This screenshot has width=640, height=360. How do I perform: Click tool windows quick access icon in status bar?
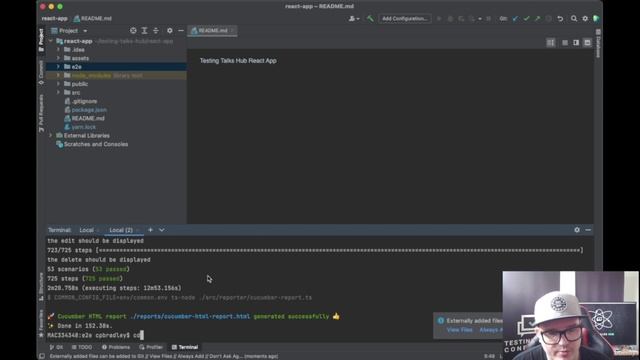click(x=41, y=356)
